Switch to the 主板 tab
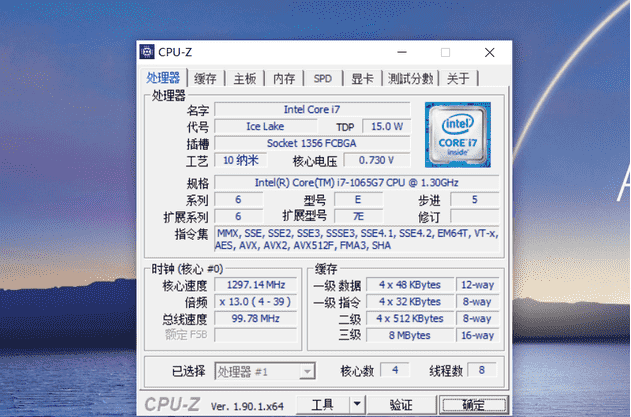The image size is (631, 417). (x=245, y=78)
